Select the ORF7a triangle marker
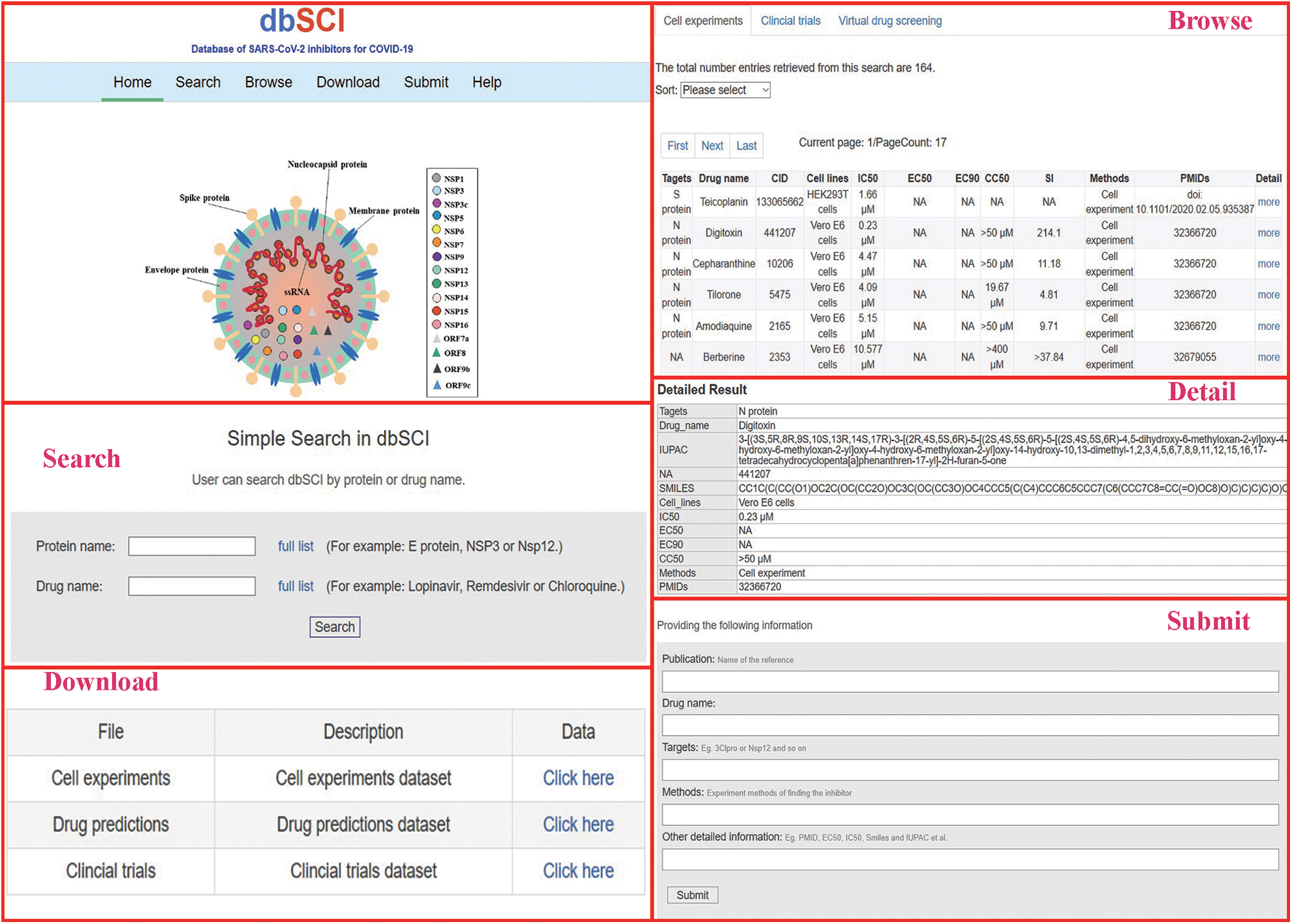 tap(437, 339)
